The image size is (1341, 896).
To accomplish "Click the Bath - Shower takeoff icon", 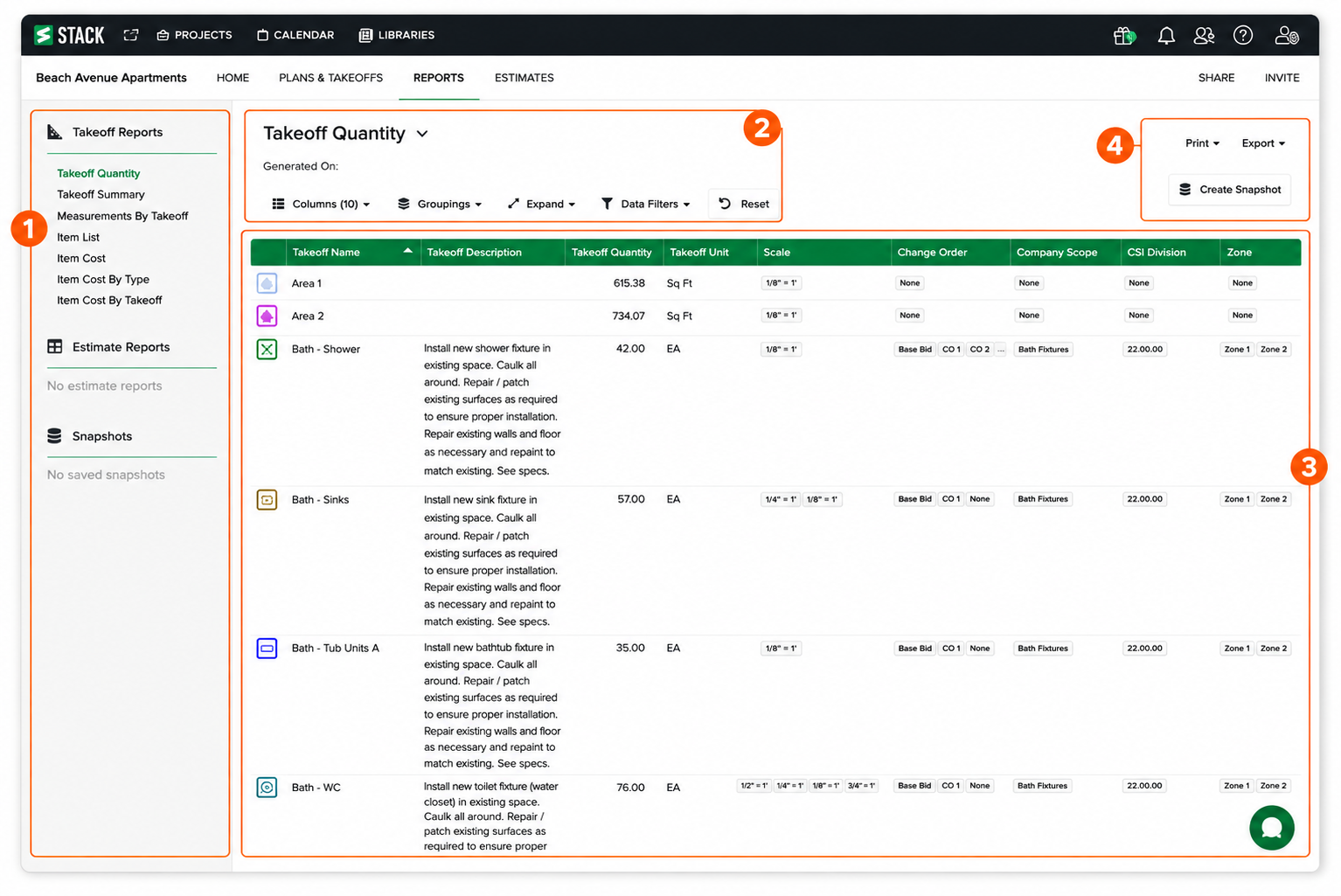I will [x=267, y=350].
